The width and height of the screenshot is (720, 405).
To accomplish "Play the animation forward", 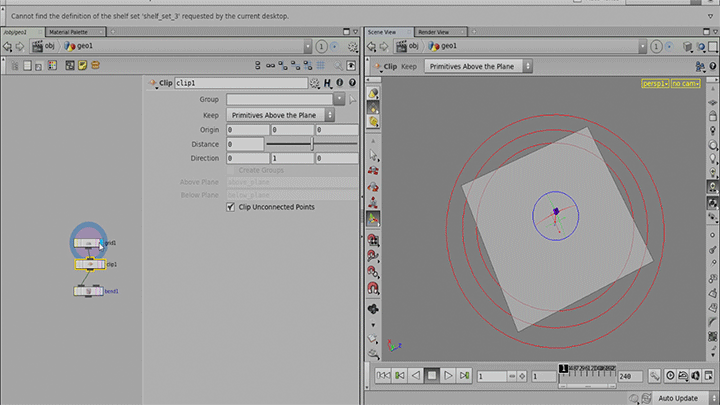I will [448, 376].
